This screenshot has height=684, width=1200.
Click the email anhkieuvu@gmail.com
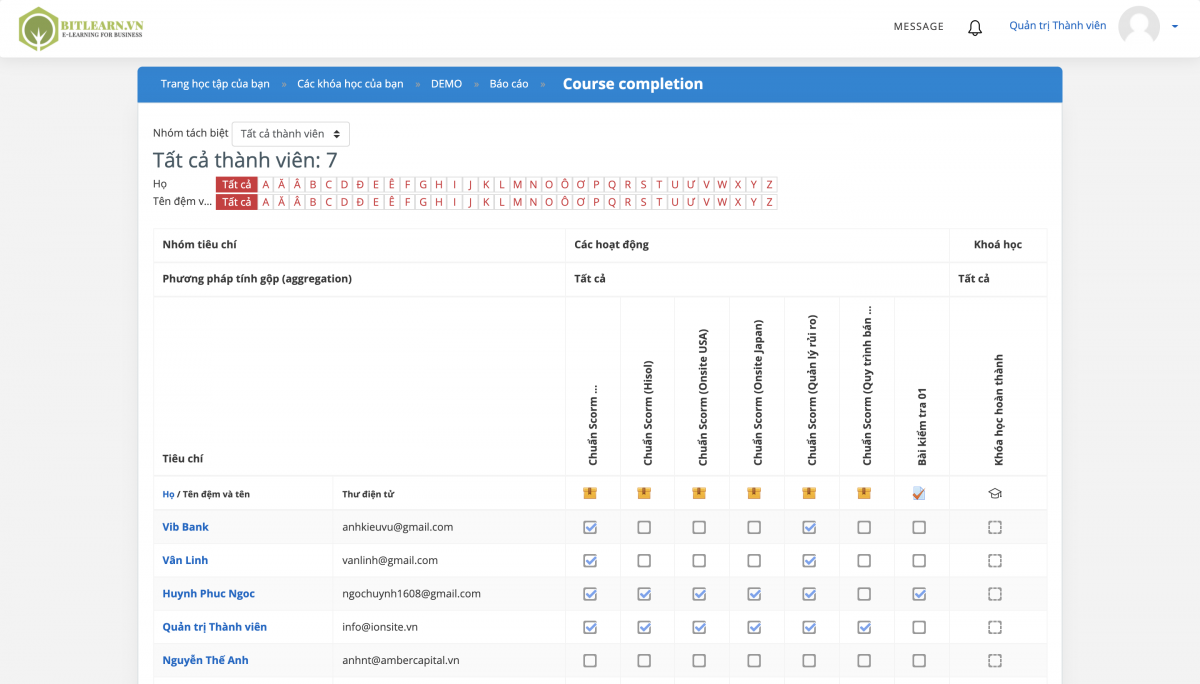pyautogui.click(x=398, y=527)
